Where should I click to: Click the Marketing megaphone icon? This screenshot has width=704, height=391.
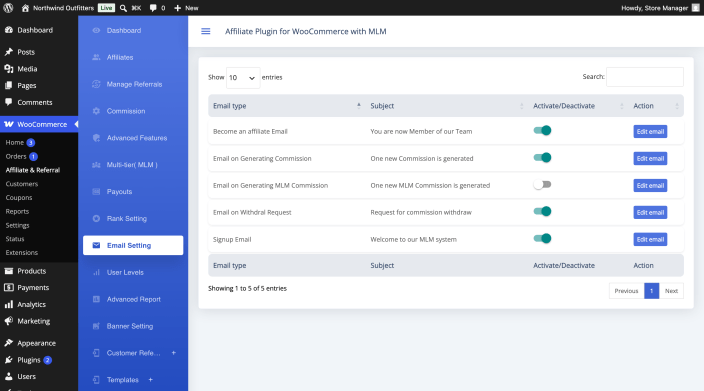coord(9,321)
